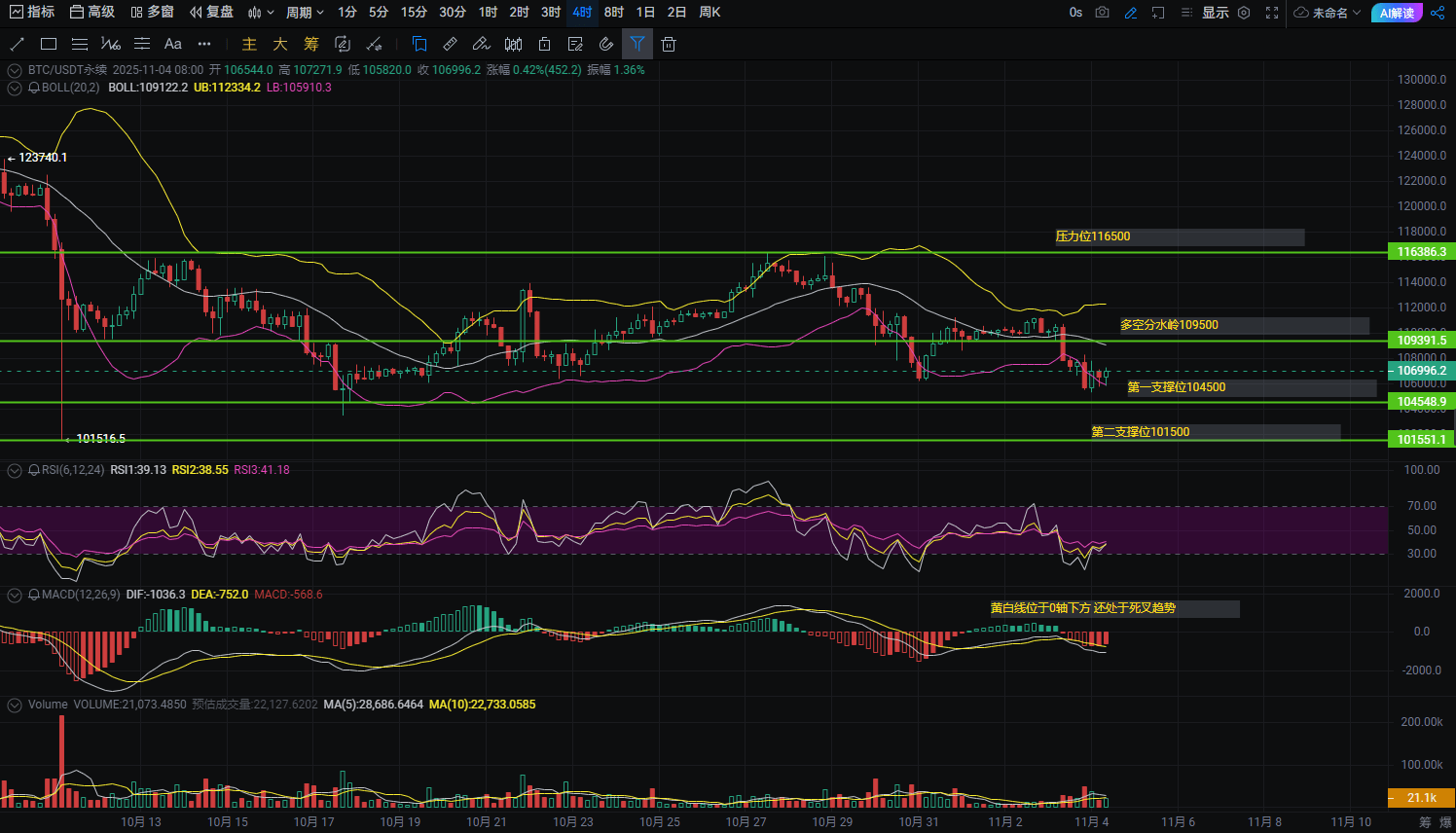This screenshot has height=833, width=1456.
Task: Delete drawings with the trash icon
Action: (668, 44)
